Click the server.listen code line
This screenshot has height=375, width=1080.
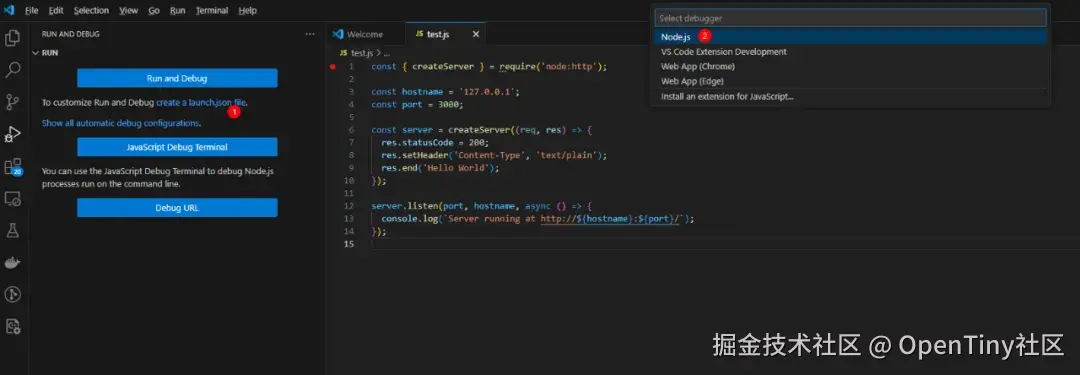point(481,206)
